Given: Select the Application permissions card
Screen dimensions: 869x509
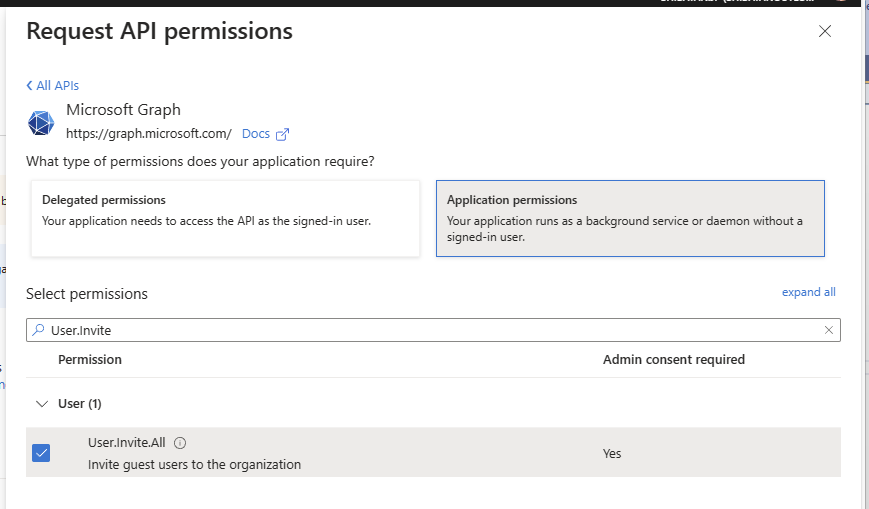Looking at the screenshot, I should [x=630, y=218].
